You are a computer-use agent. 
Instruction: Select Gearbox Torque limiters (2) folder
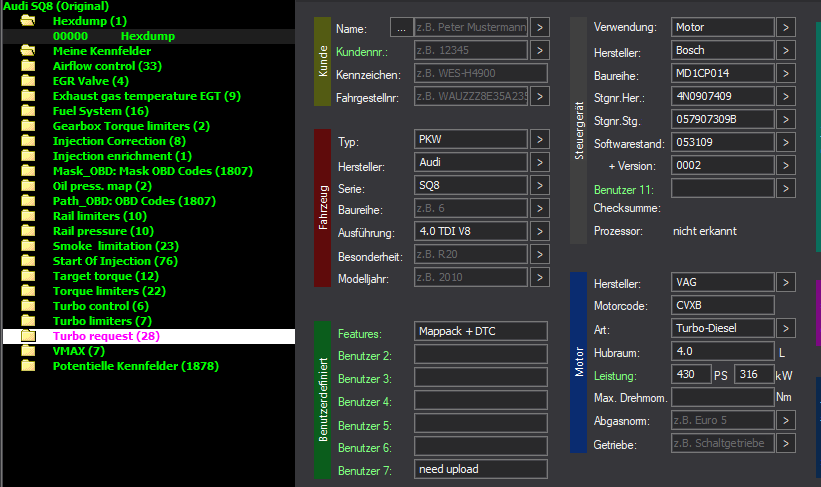pyautogui.click(x=131, y=126)
